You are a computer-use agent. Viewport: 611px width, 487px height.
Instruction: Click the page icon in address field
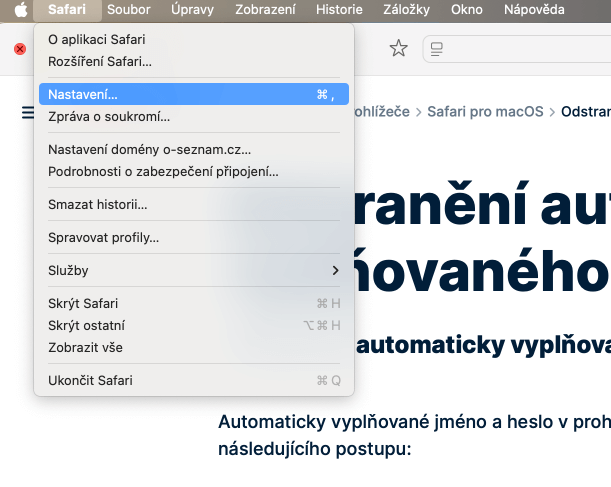click(436, 49)
